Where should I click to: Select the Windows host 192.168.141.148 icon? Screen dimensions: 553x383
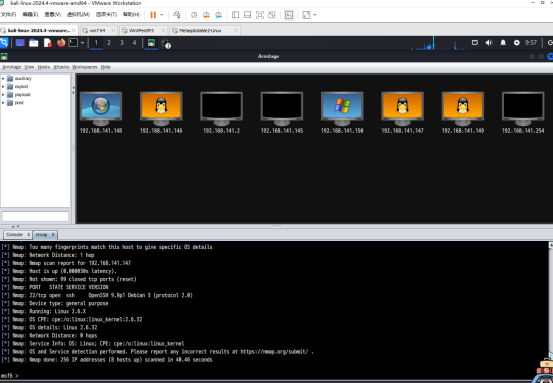[x=101, y=109]
